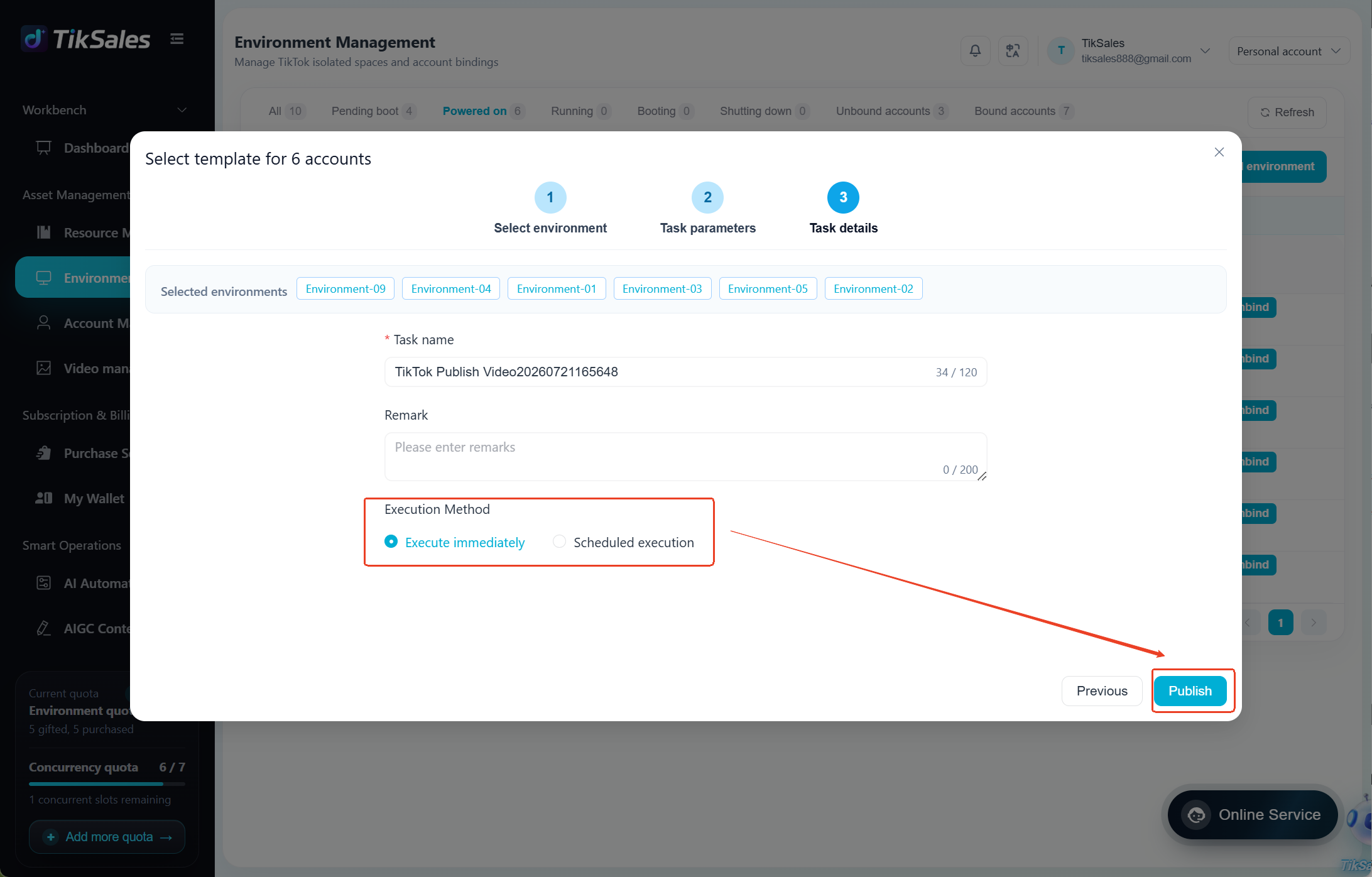Click step 3 Task details circle
The width and height of the screenshot is (1372, 877).
click(x=843, y=197)
